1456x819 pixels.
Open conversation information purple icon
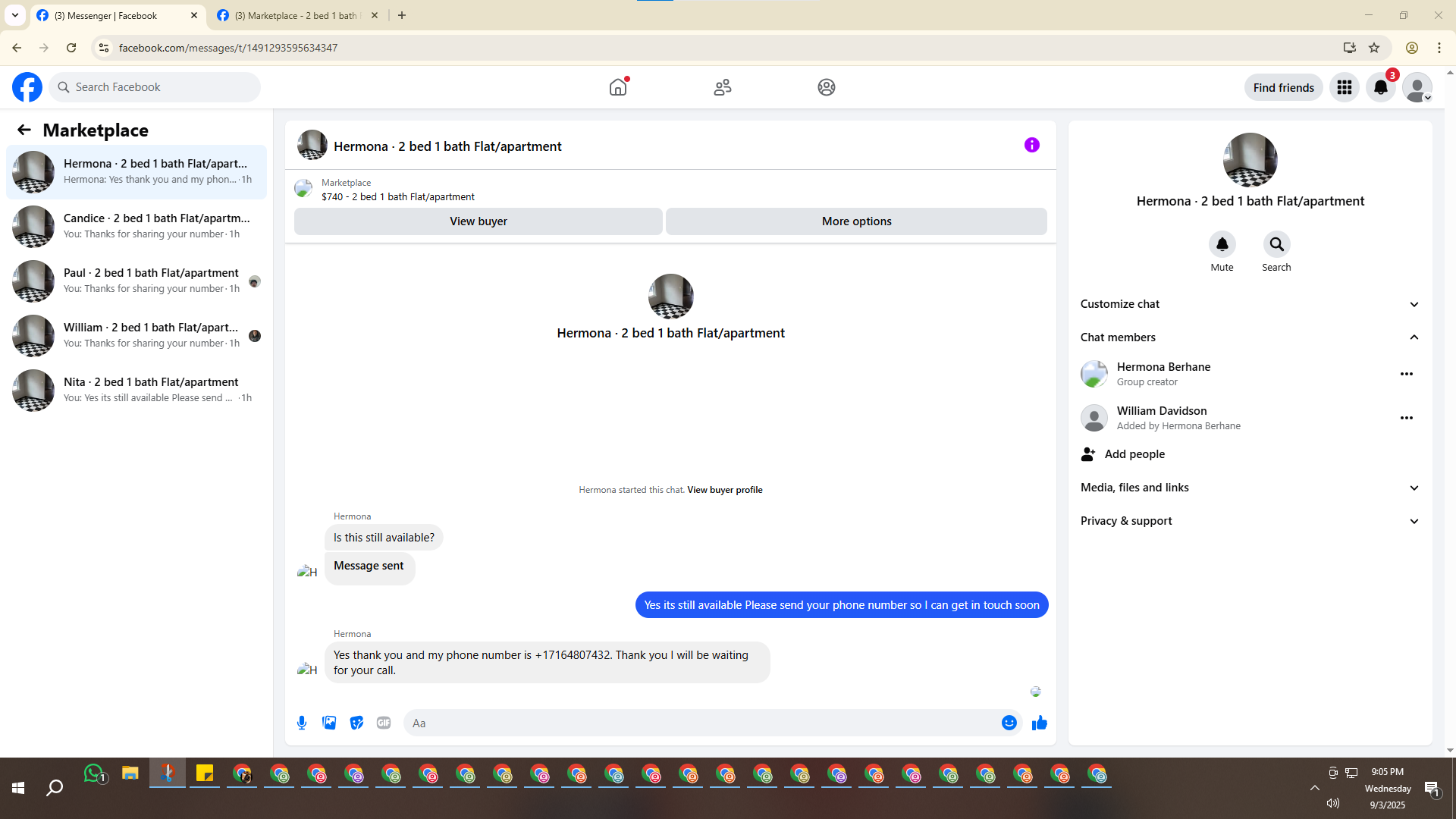point(1031,145)
